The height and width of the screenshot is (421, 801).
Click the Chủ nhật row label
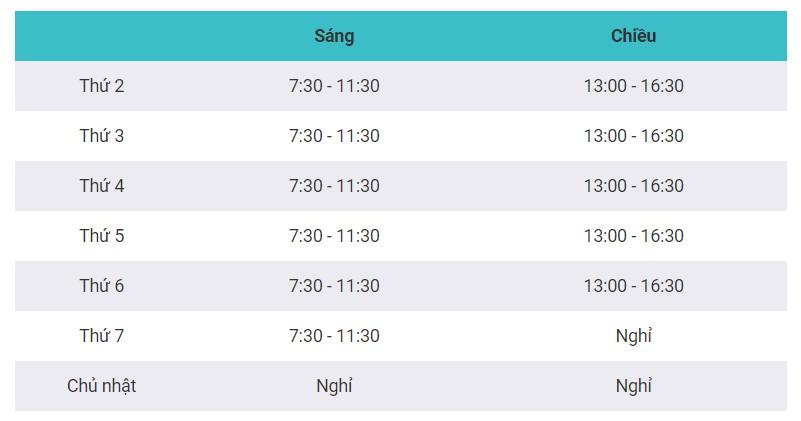tap(102, 386)
